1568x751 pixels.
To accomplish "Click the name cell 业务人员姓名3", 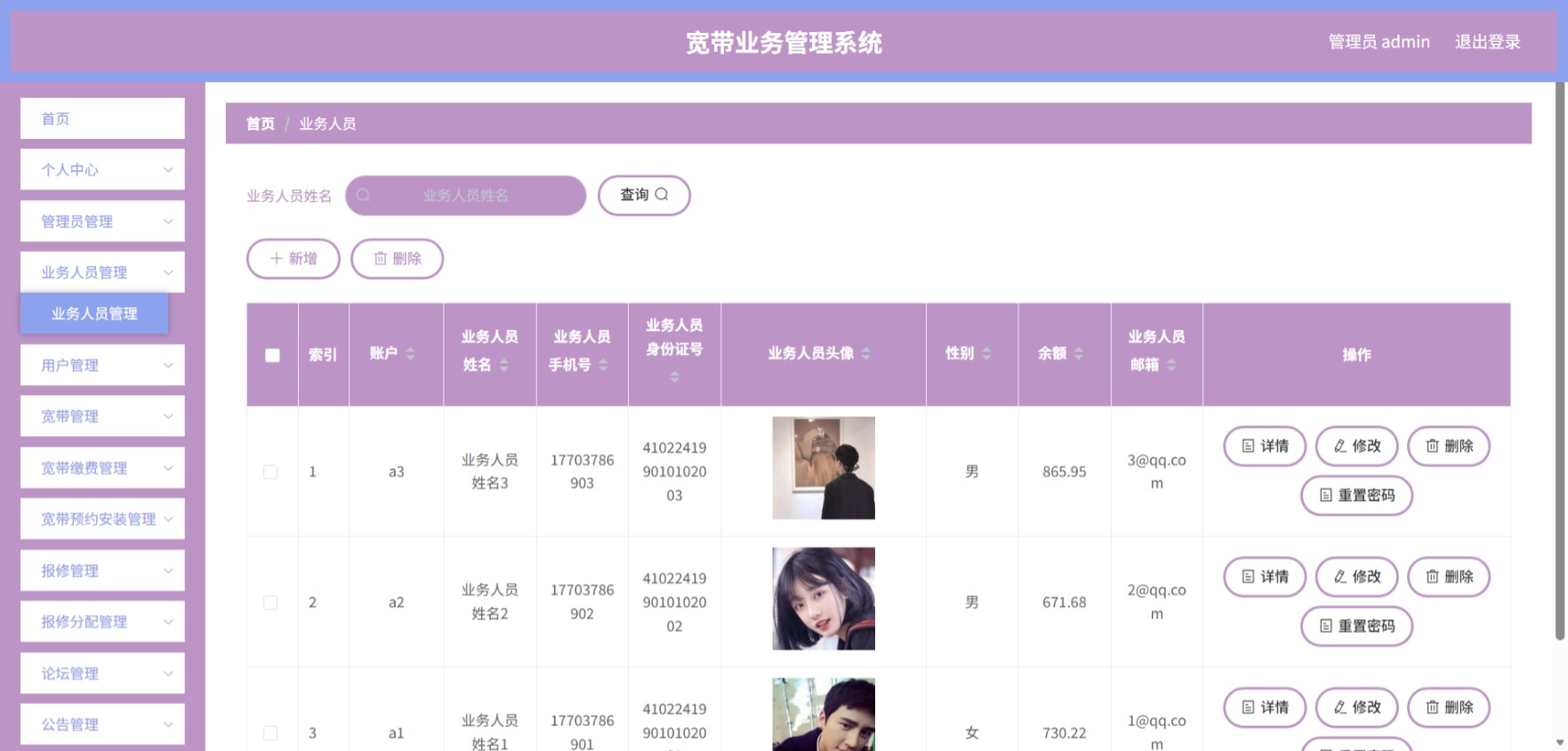I will pos(490,472).
